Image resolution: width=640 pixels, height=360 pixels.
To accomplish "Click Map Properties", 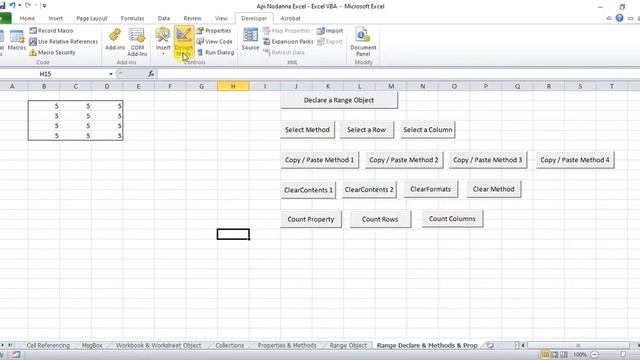I will click(x=287, y=31).
